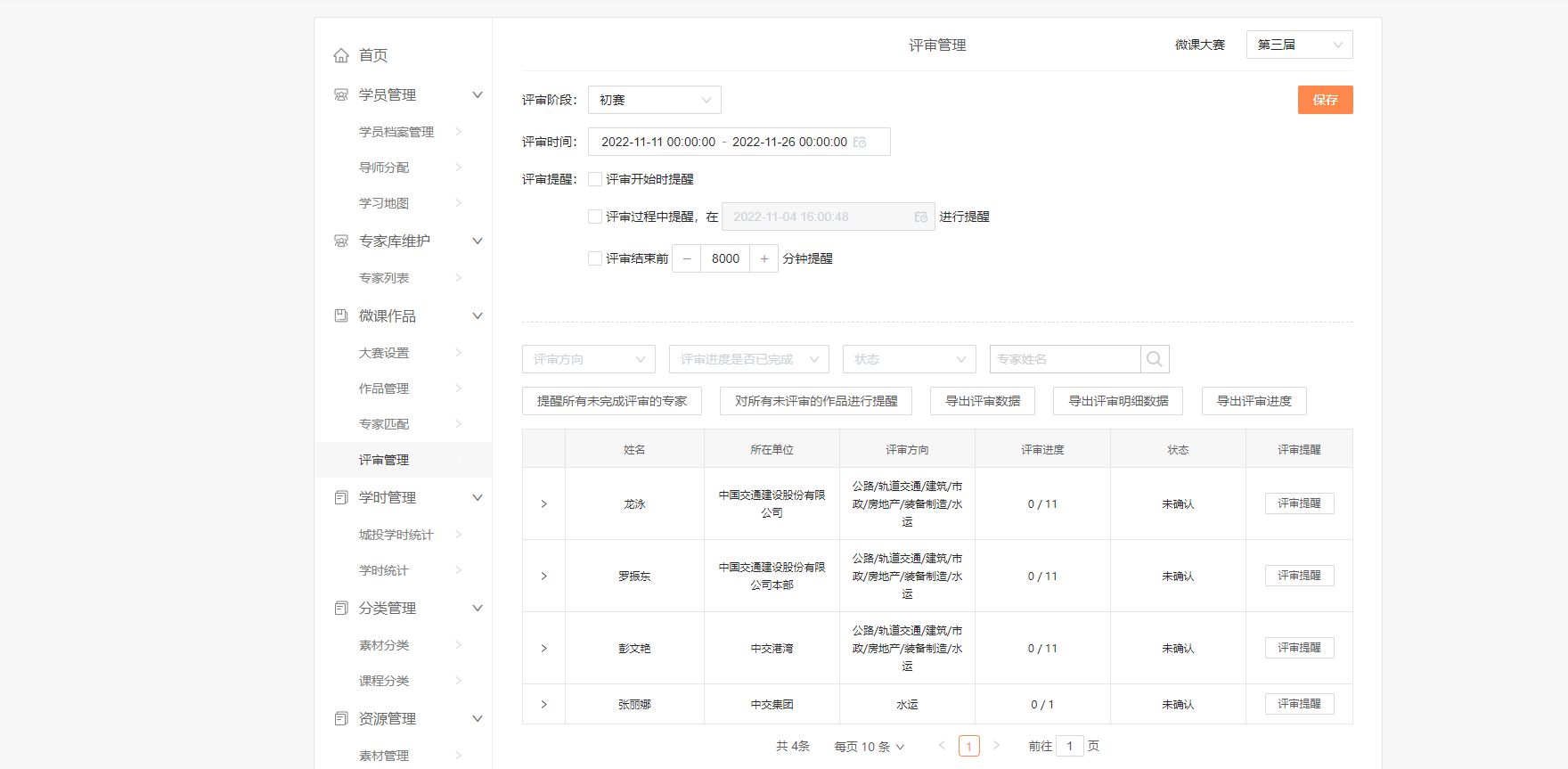Click 评审提醒 button for 罗振东
This screenshot has height=769, width=1568.
point(1300,576)
